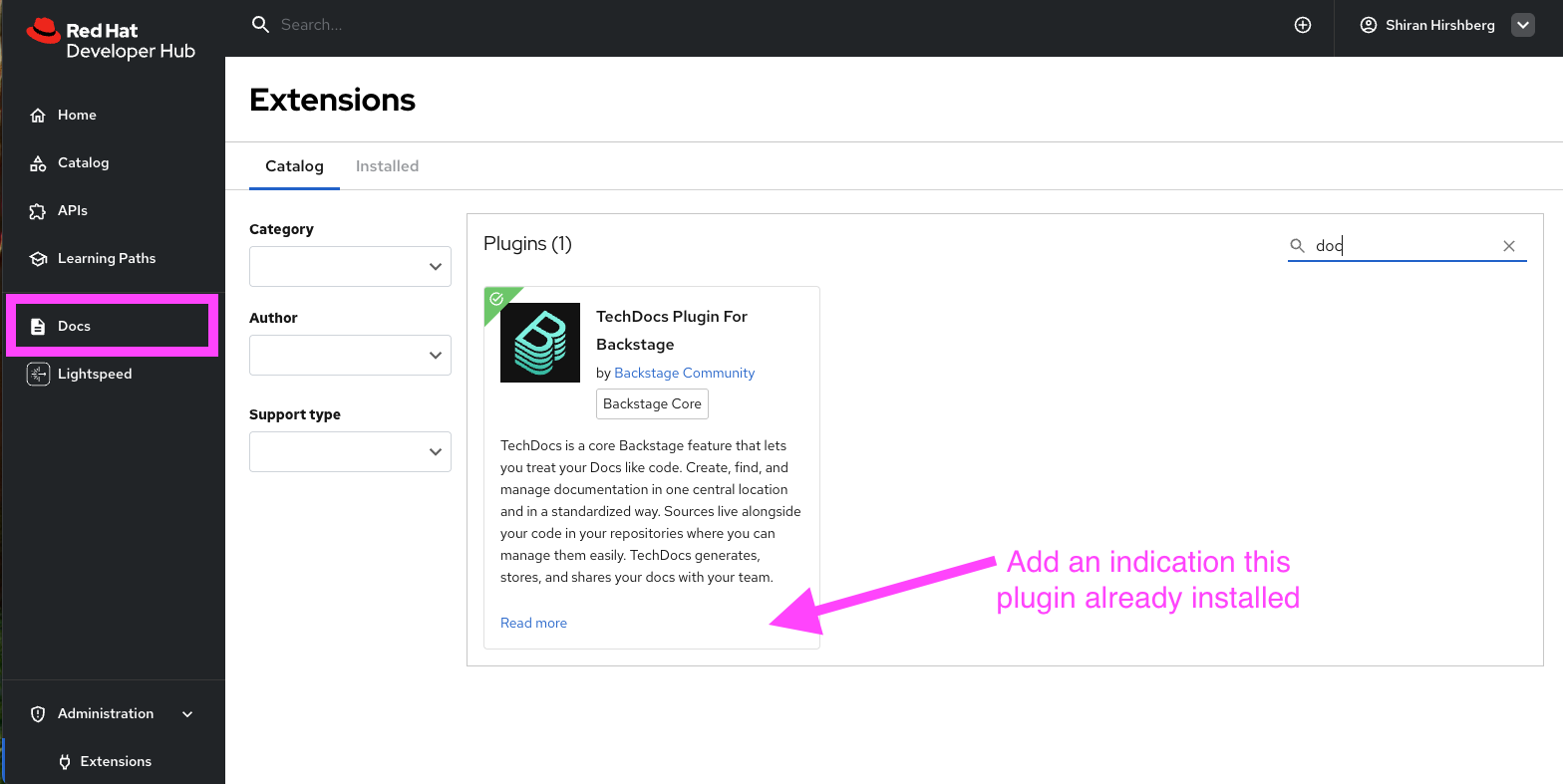The width and height of the screenshot is (1563, 784).
Task: Click the Extensions plug icon in sidebar
Action: (66, 762)
